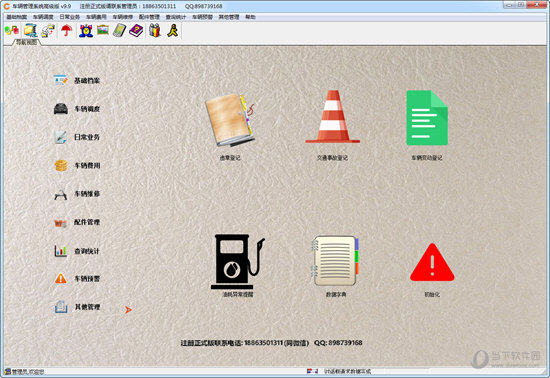The image size is (550, 378).
Task: Open the wooden book registration icon
Action: click(230, 120)
